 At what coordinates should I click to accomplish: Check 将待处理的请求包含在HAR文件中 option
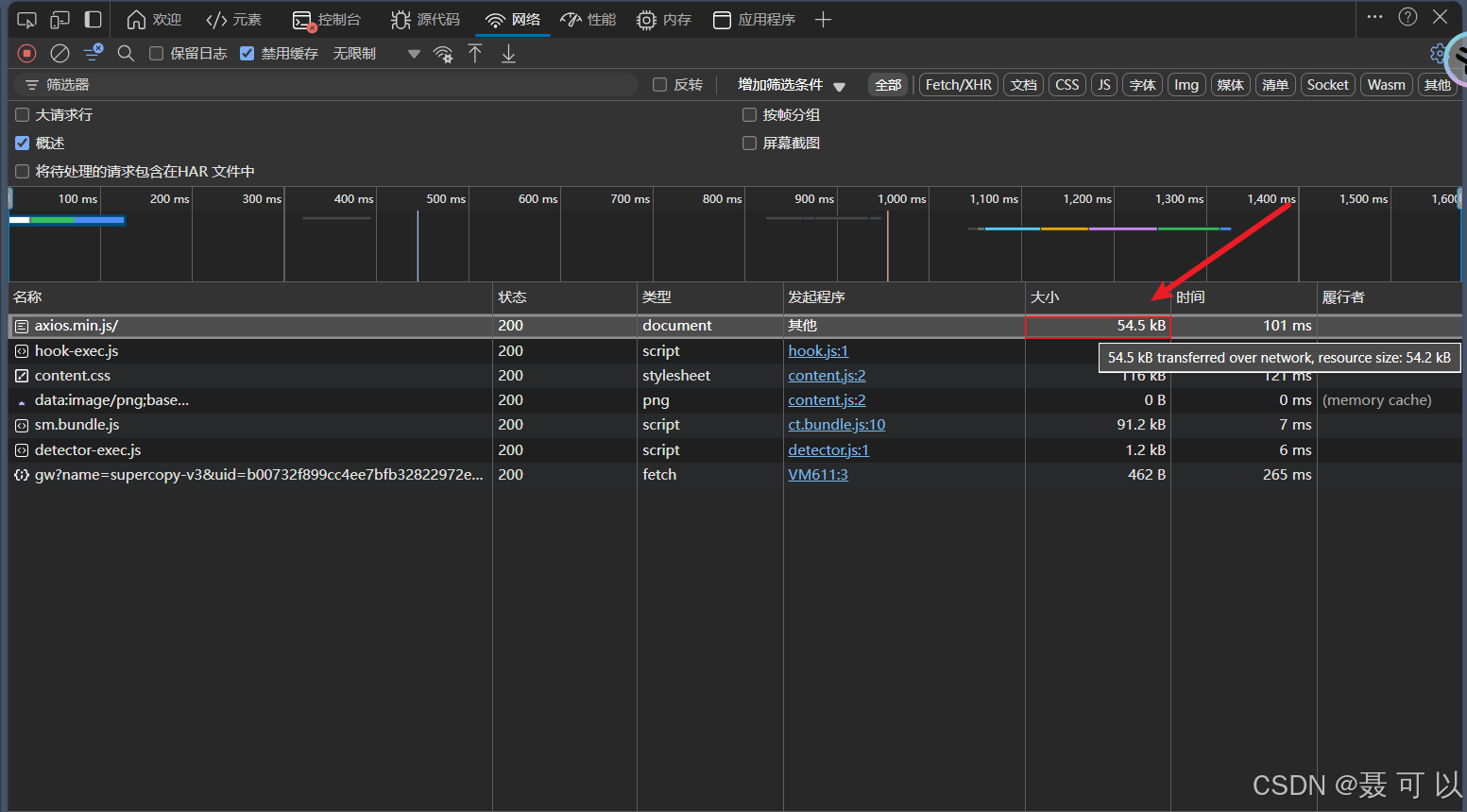[23, 172]
